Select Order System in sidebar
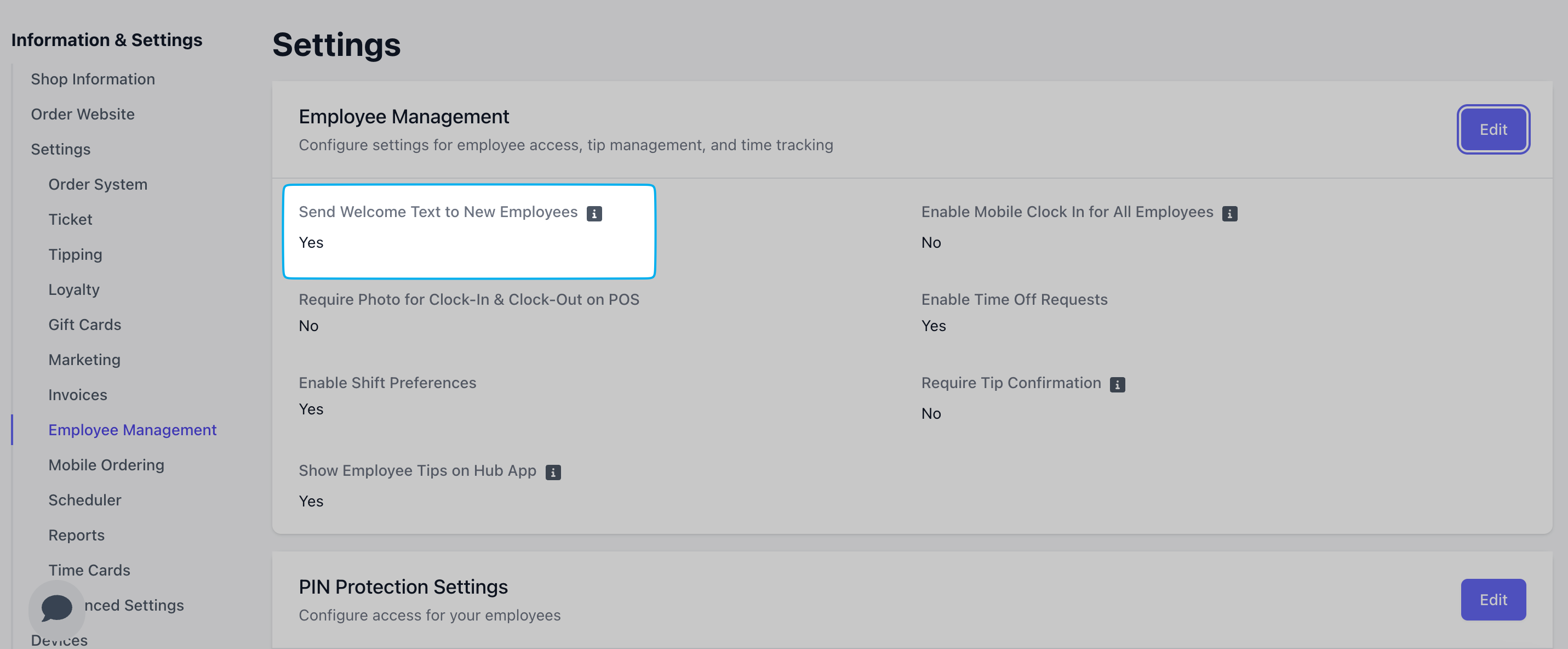This screenshot has height=649, width=1568. (98, 184)
